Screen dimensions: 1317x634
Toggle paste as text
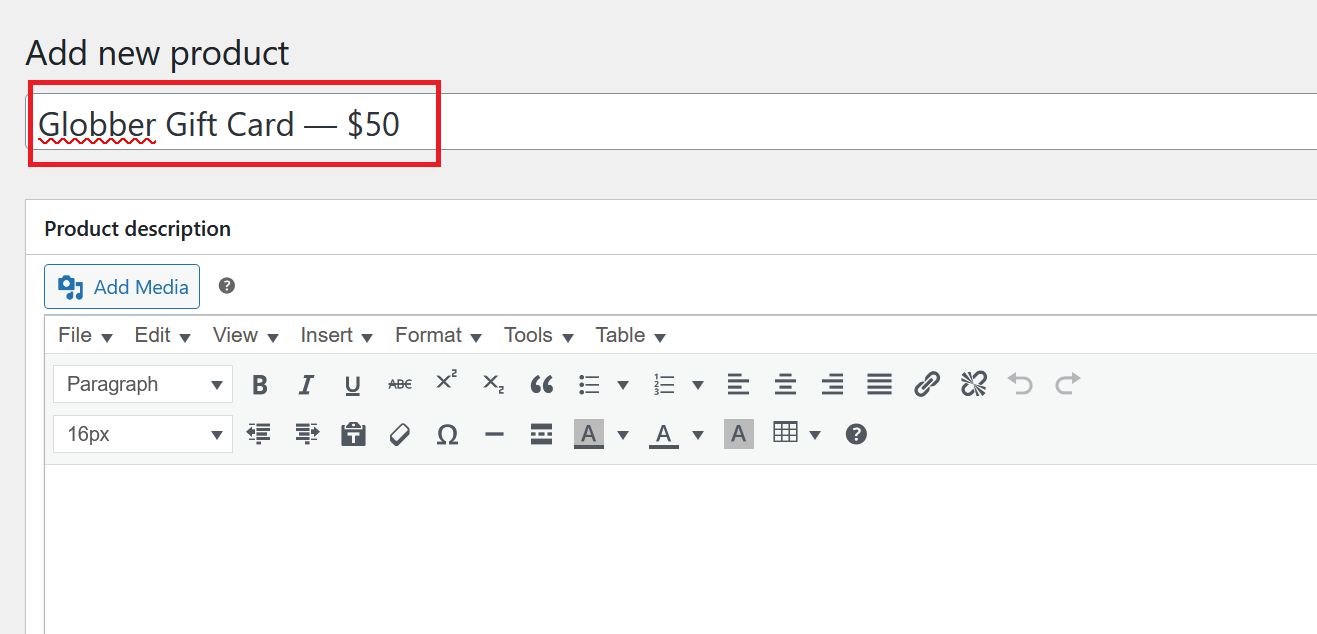tap(353, 434)
